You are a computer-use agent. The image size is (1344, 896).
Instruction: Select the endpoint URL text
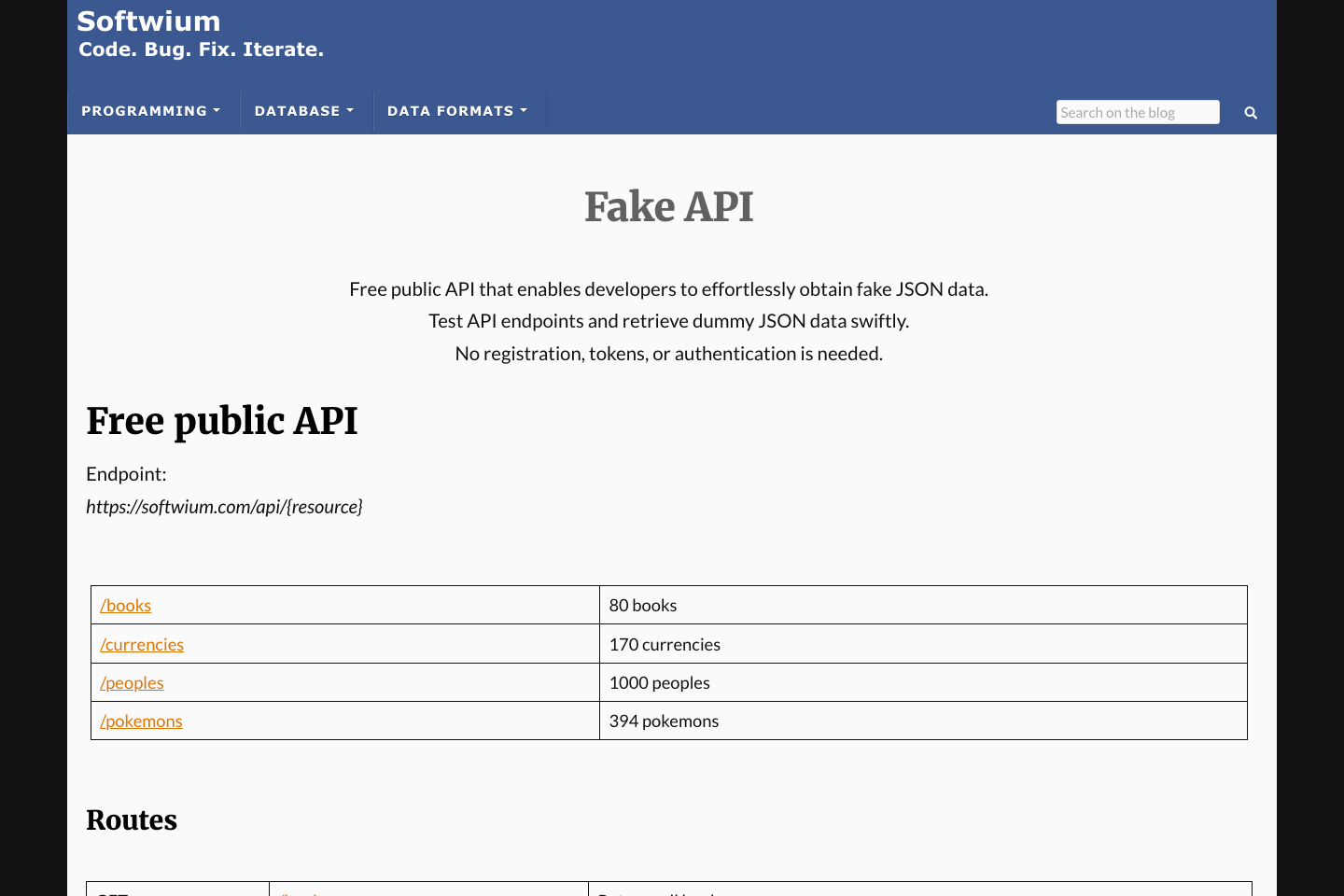click(224, 507)
